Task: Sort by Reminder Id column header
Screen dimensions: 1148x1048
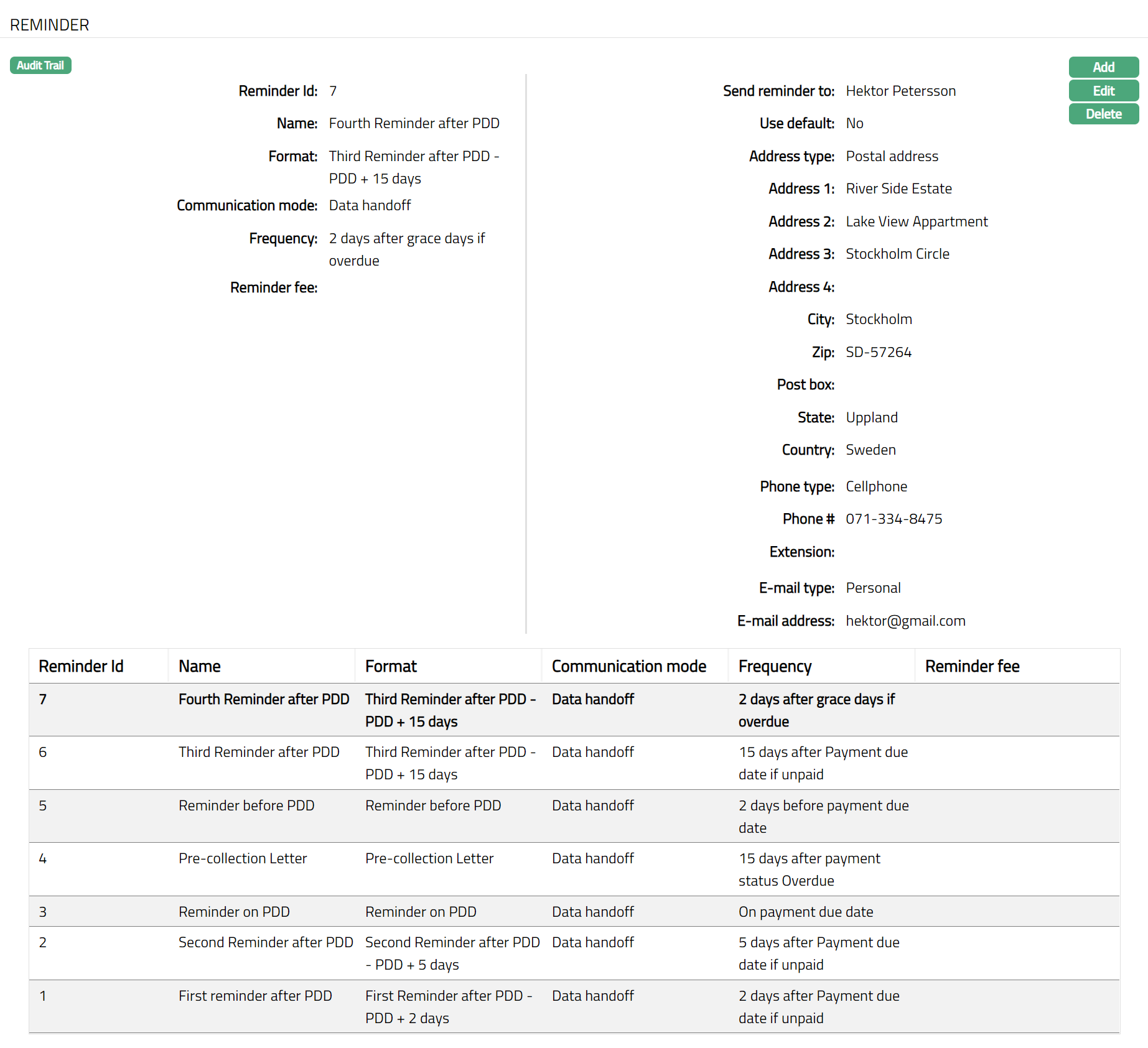Action: coord(81,666)
